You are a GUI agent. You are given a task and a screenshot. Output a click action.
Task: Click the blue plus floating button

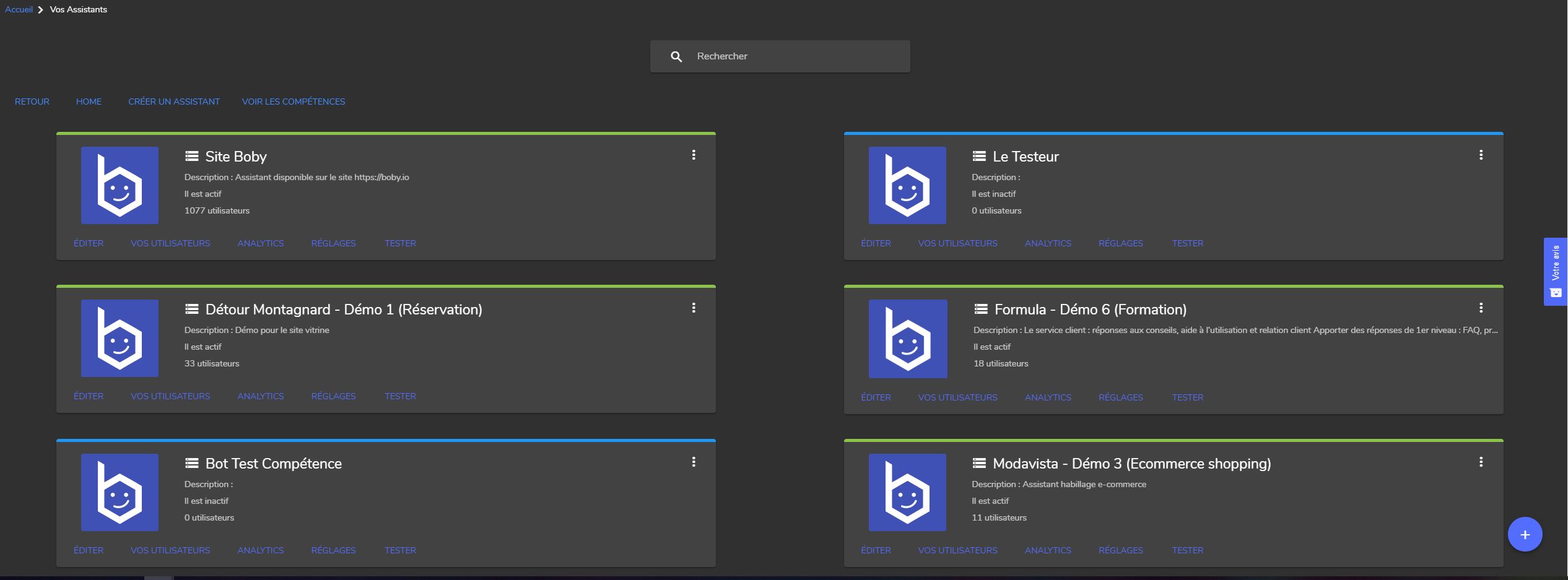pyautogui.click(x=1525, y=534)
